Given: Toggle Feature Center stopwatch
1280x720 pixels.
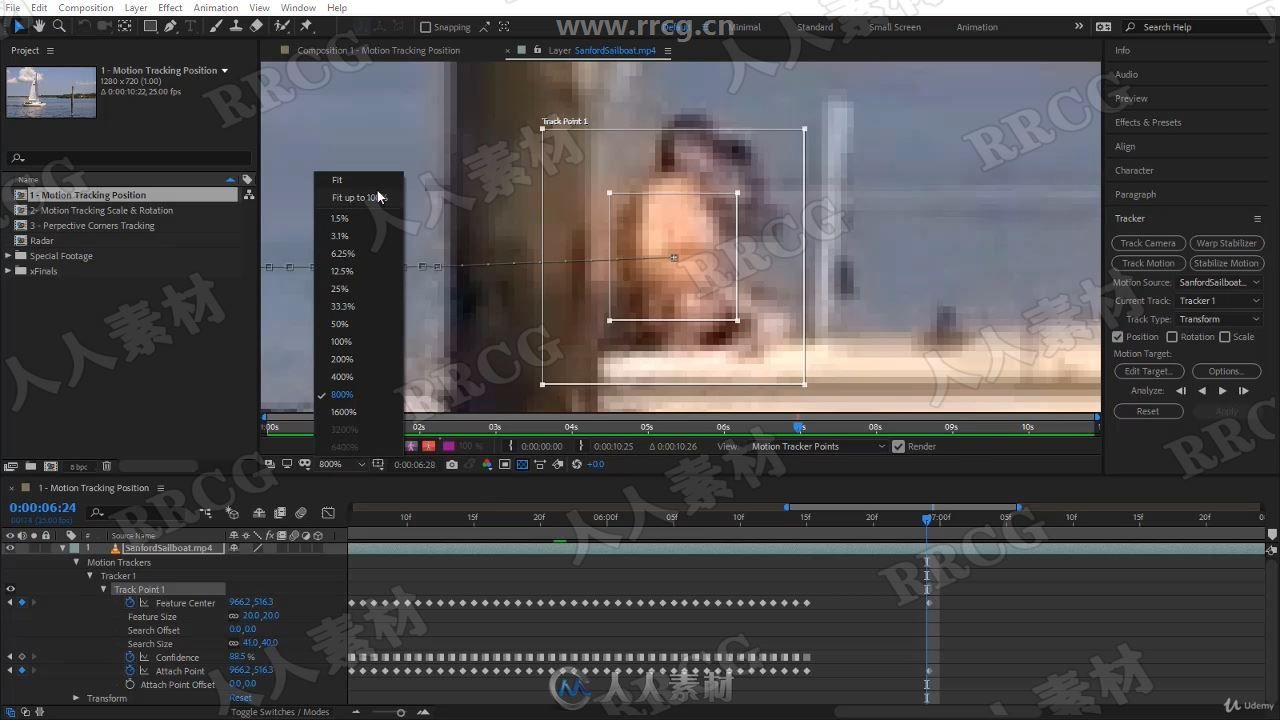Looking at the screenshot, I should pyautogui.click(x=130, y=603).
